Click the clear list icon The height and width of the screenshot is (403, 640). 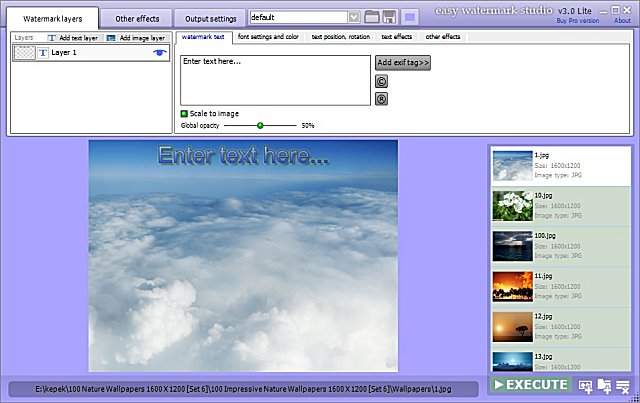pyautogui.click(x=623, y=386)
